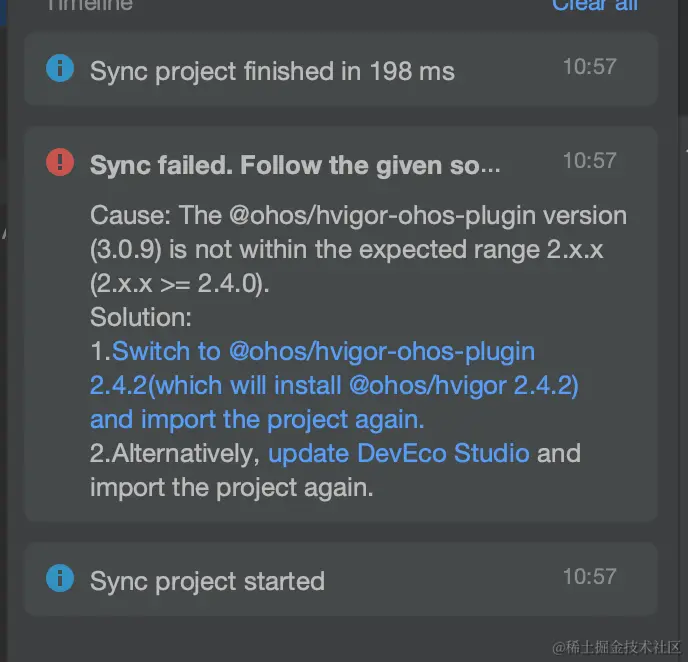Clear all notifications in the Timeline

pyautogui.click(x=594, y=5)
